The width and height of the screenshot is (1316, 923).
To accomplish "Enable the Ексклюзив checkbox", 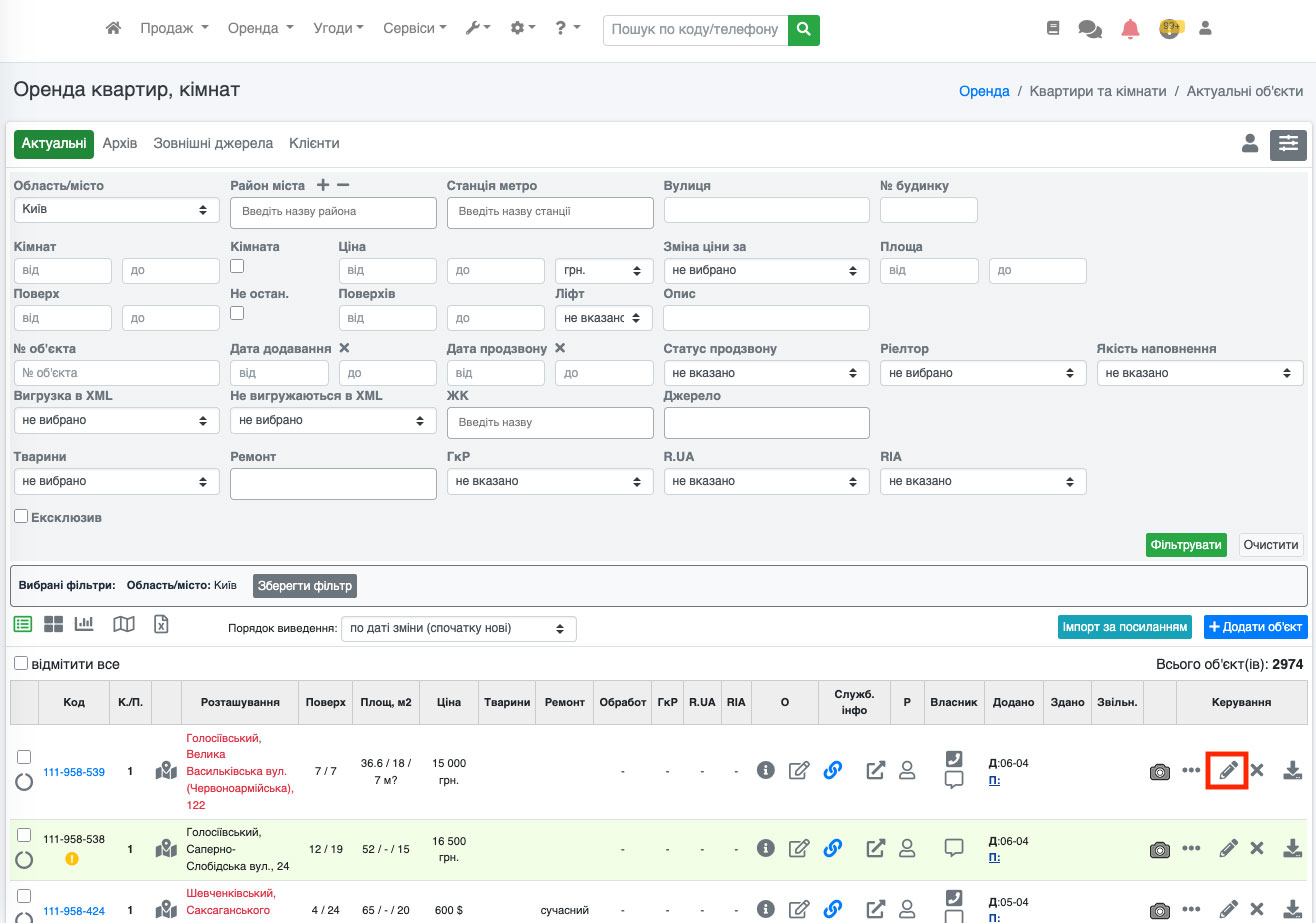I will [21, 517].
